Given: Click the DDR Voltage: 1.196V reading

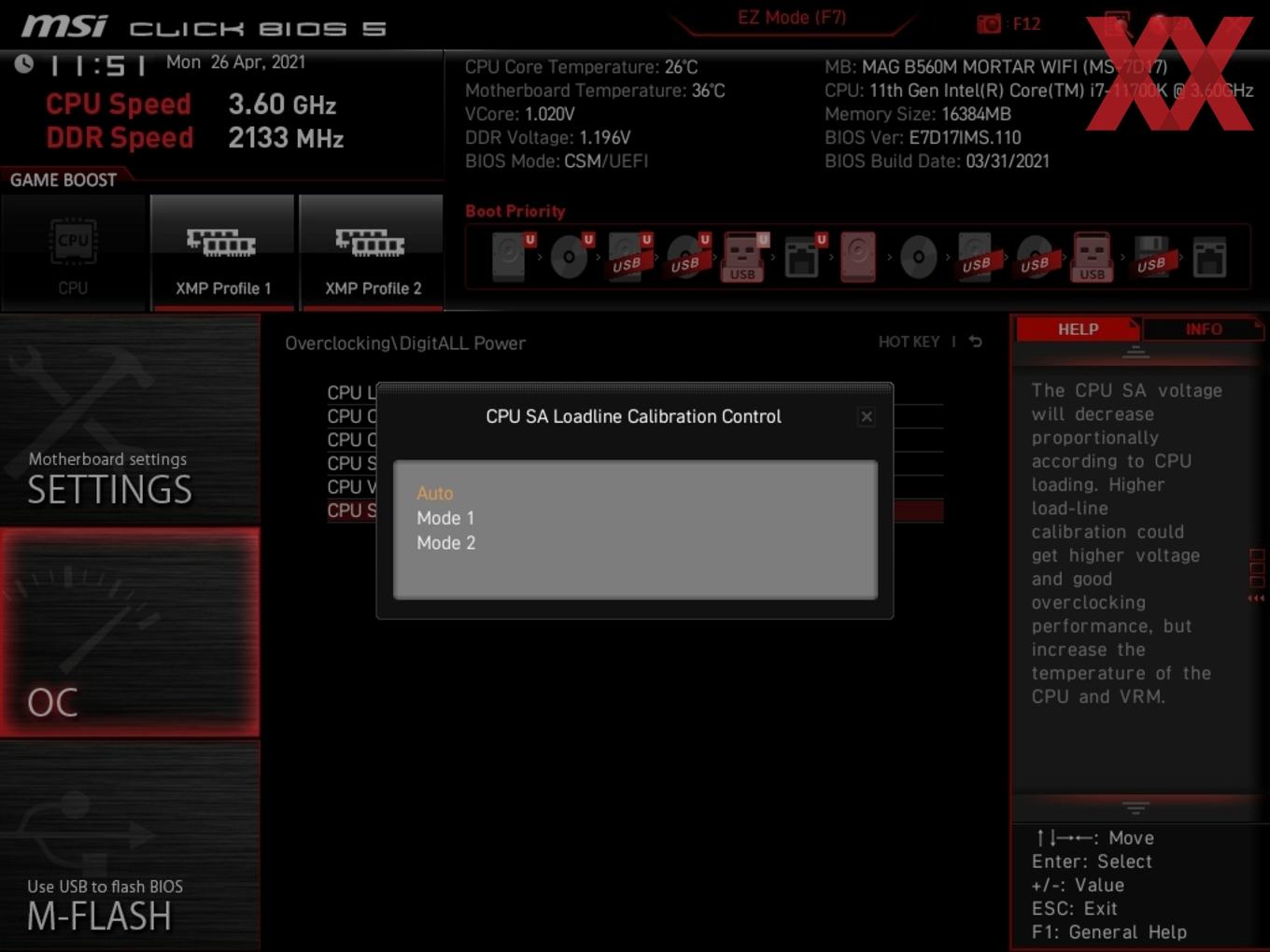Looking at the screenshot, I should tap(548, 137).
